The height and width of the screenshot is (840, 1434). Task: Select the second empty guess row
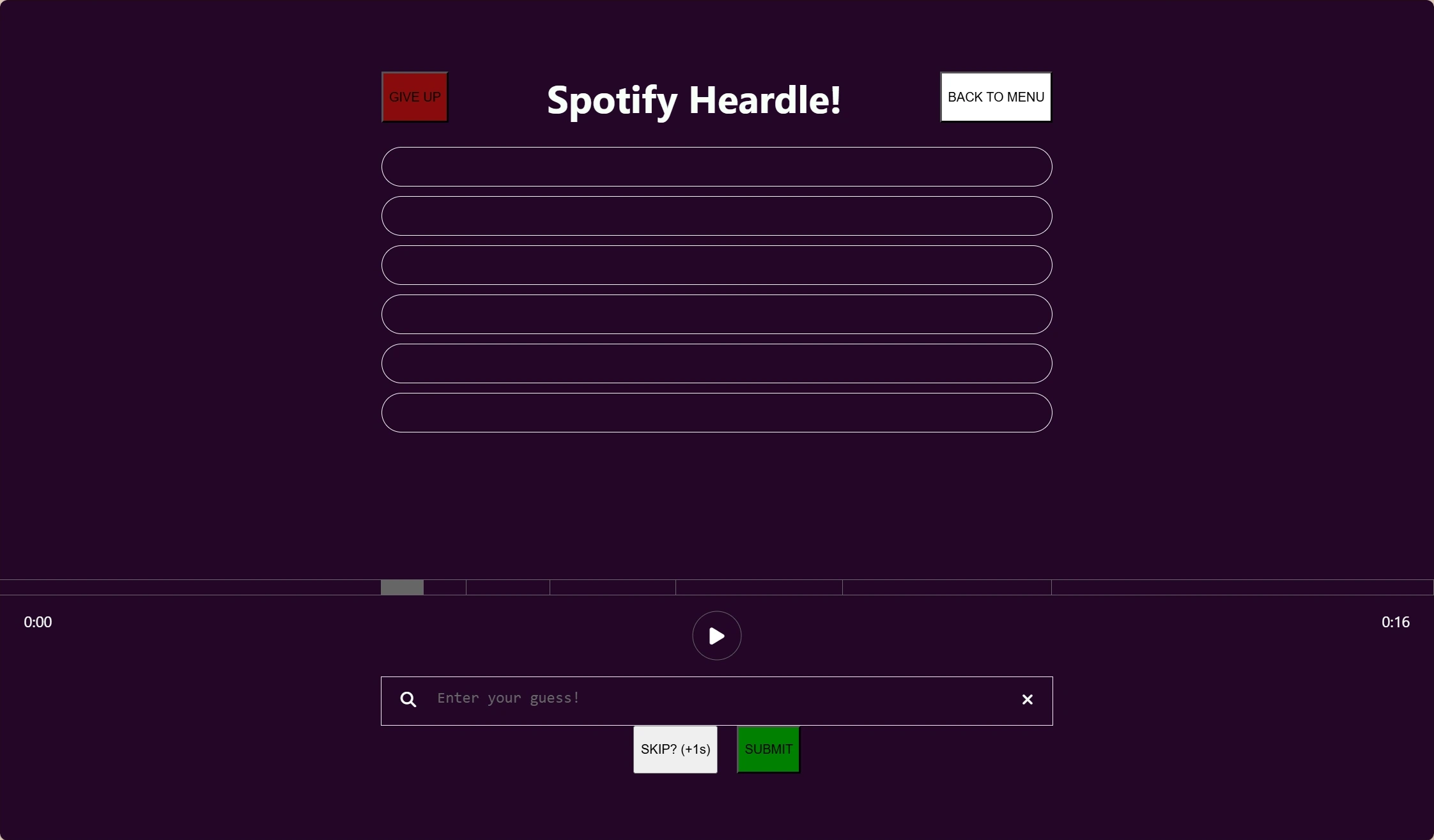pos(716,216)
